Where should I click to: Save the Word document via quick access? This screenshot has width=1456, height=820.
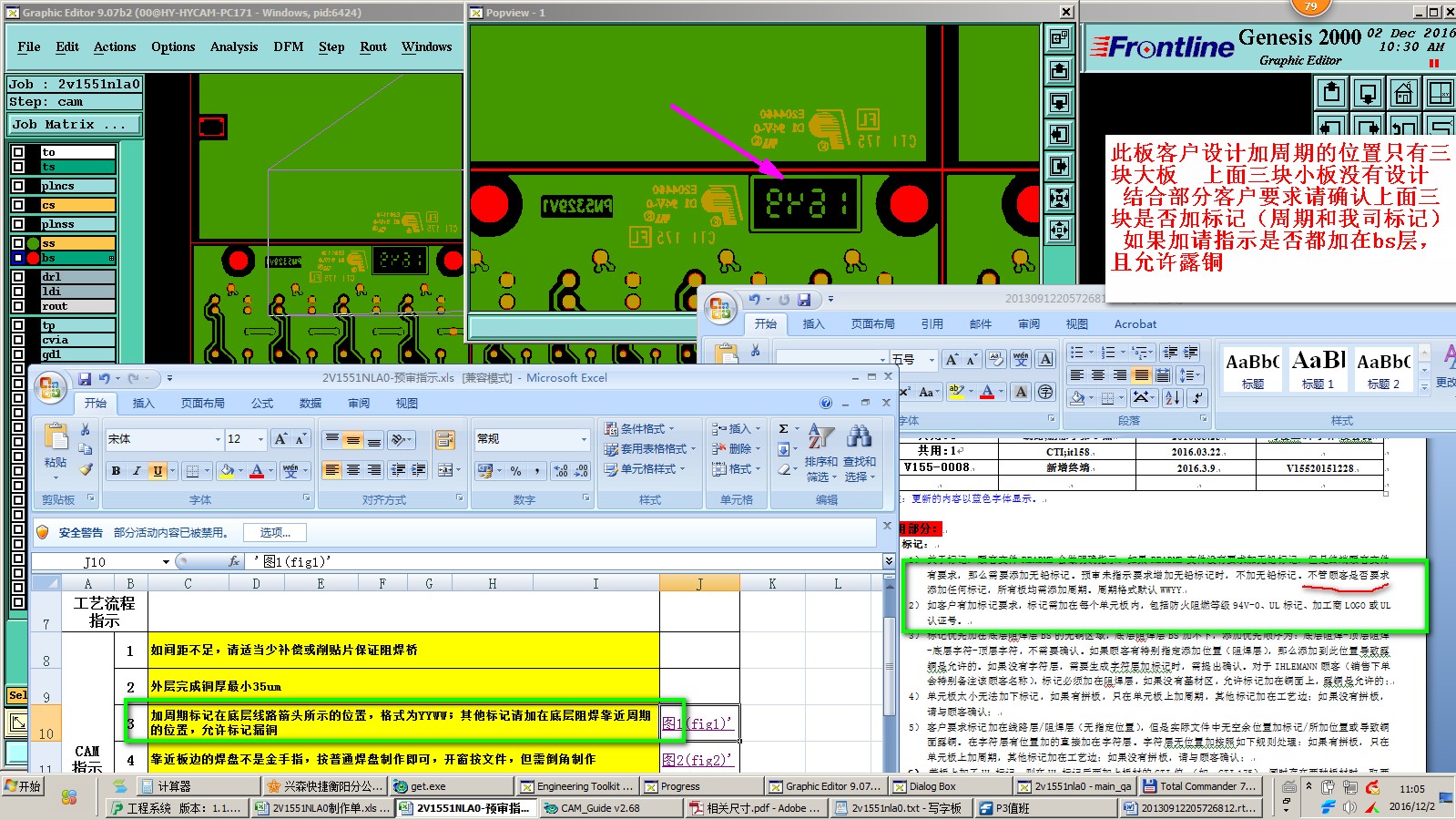pyautogui.click(x=804, y=299)
